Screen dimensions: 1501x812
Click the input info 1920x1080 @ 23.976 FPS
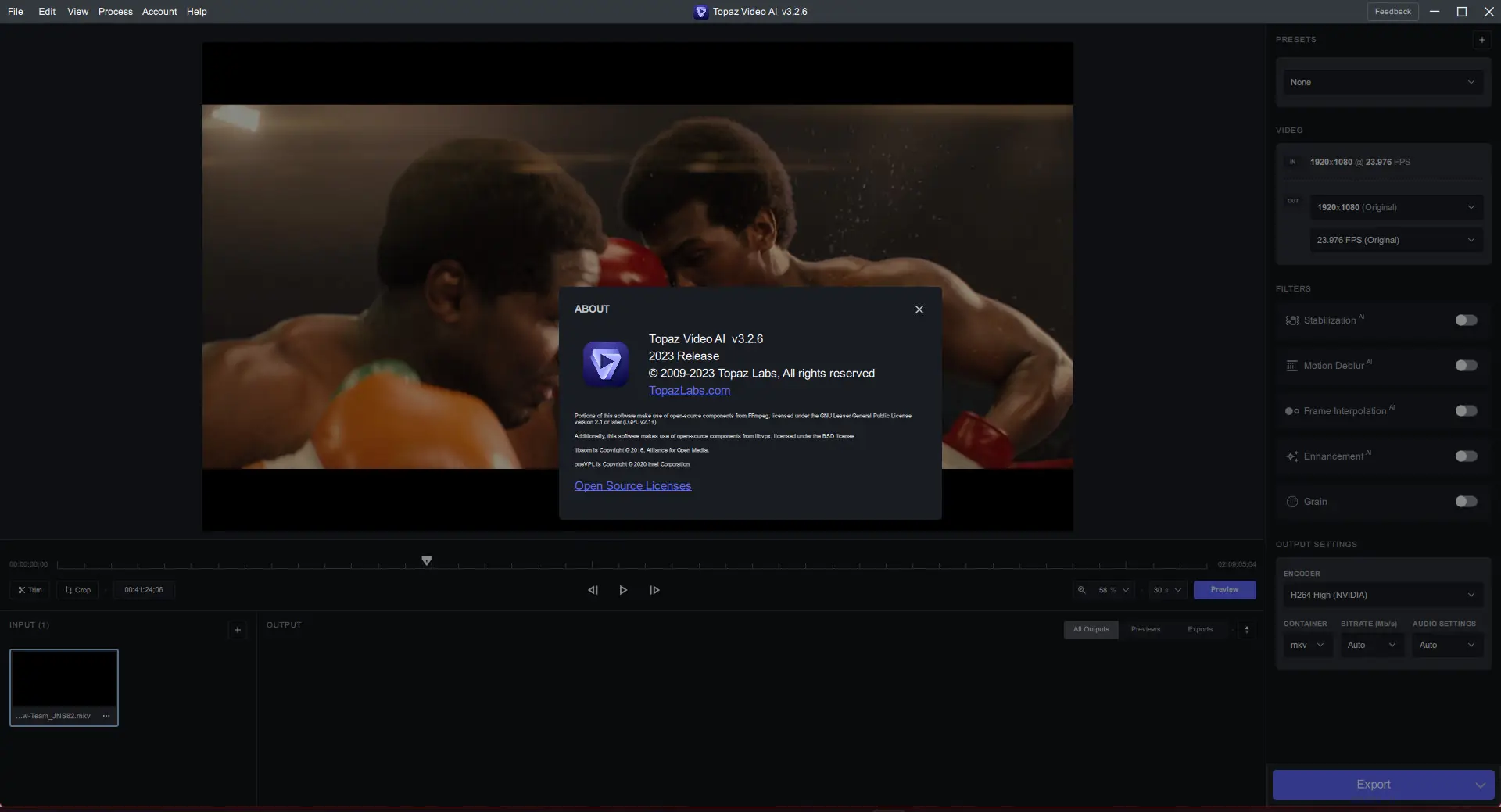click(1360, 162)
